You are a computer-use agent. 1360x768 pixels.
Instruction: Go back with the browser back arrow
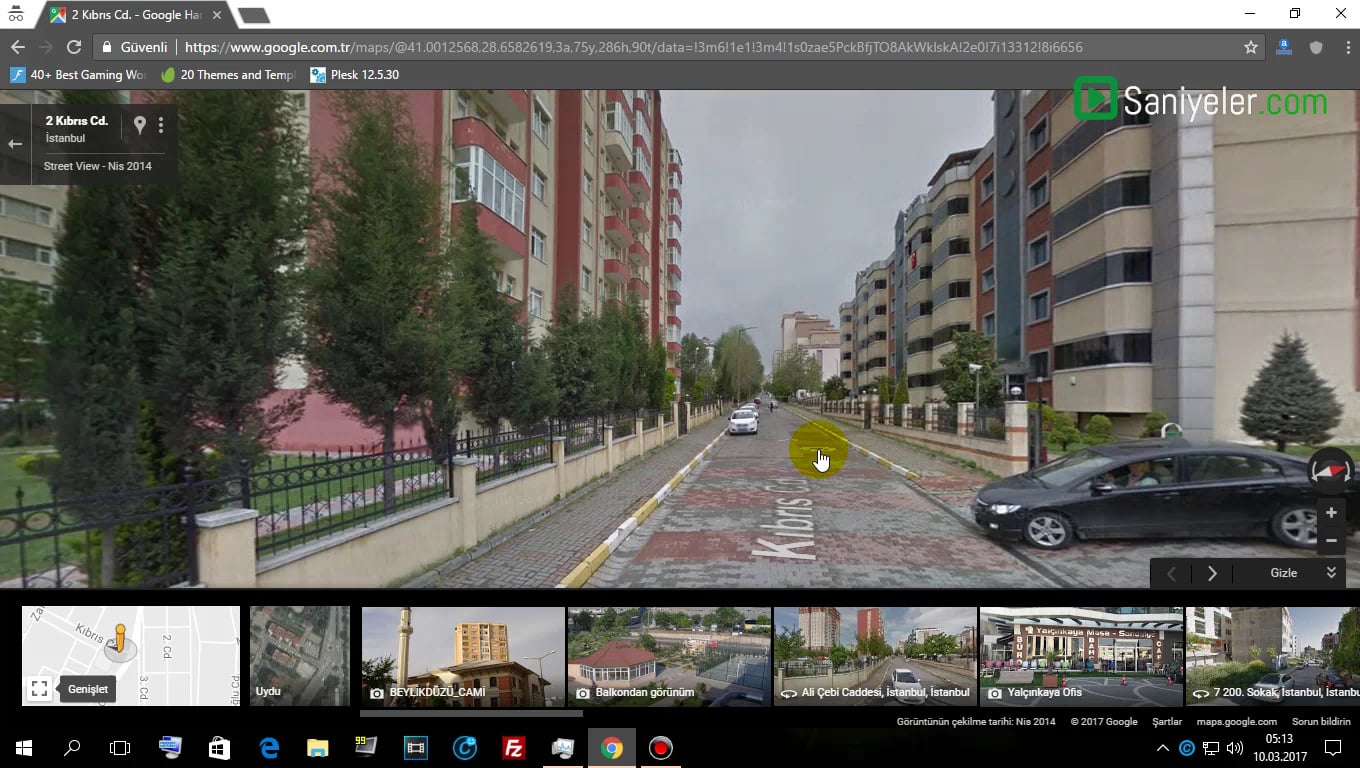pyautogui.click(x=17, y=47)
